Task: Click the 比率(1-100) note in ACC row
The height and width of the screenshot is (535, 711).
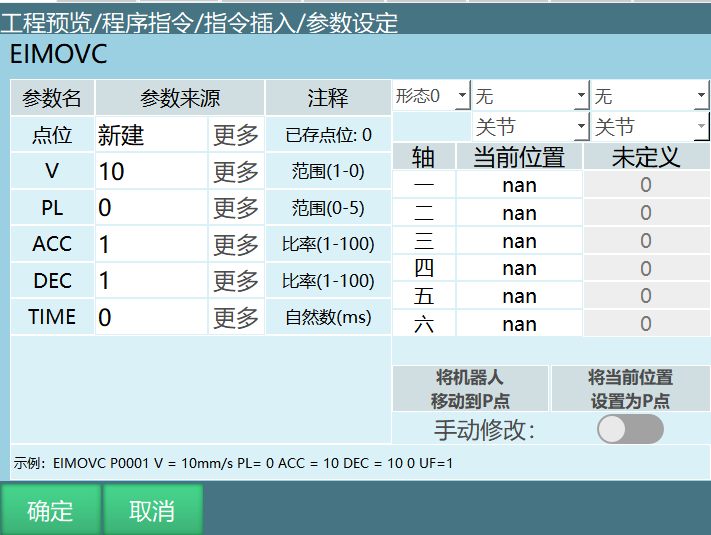Action: (x=328, y=244)
